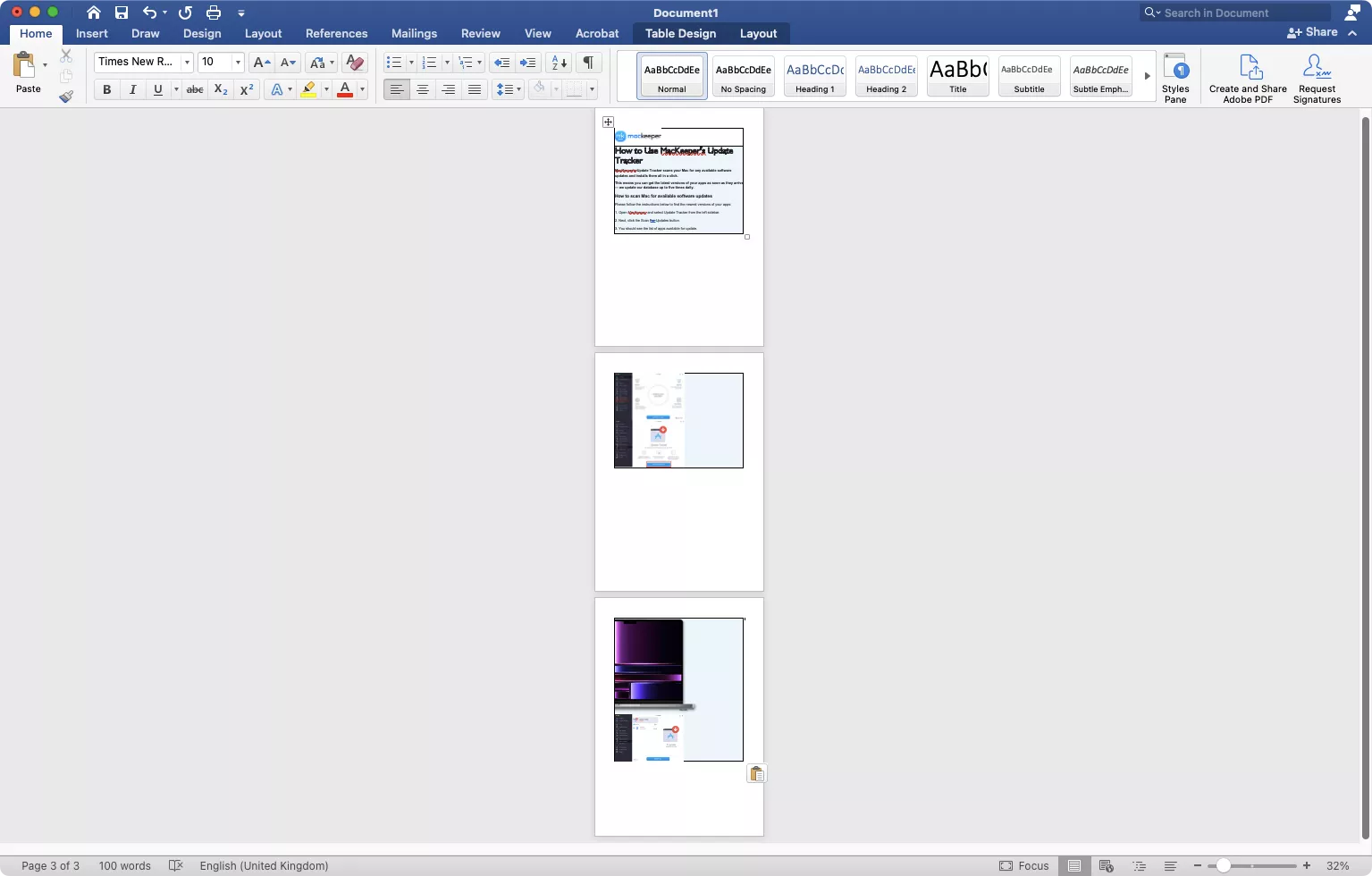Click the Save icon in title bar
The width and height of the screenshot is (1372, 876).
(122, 13)
